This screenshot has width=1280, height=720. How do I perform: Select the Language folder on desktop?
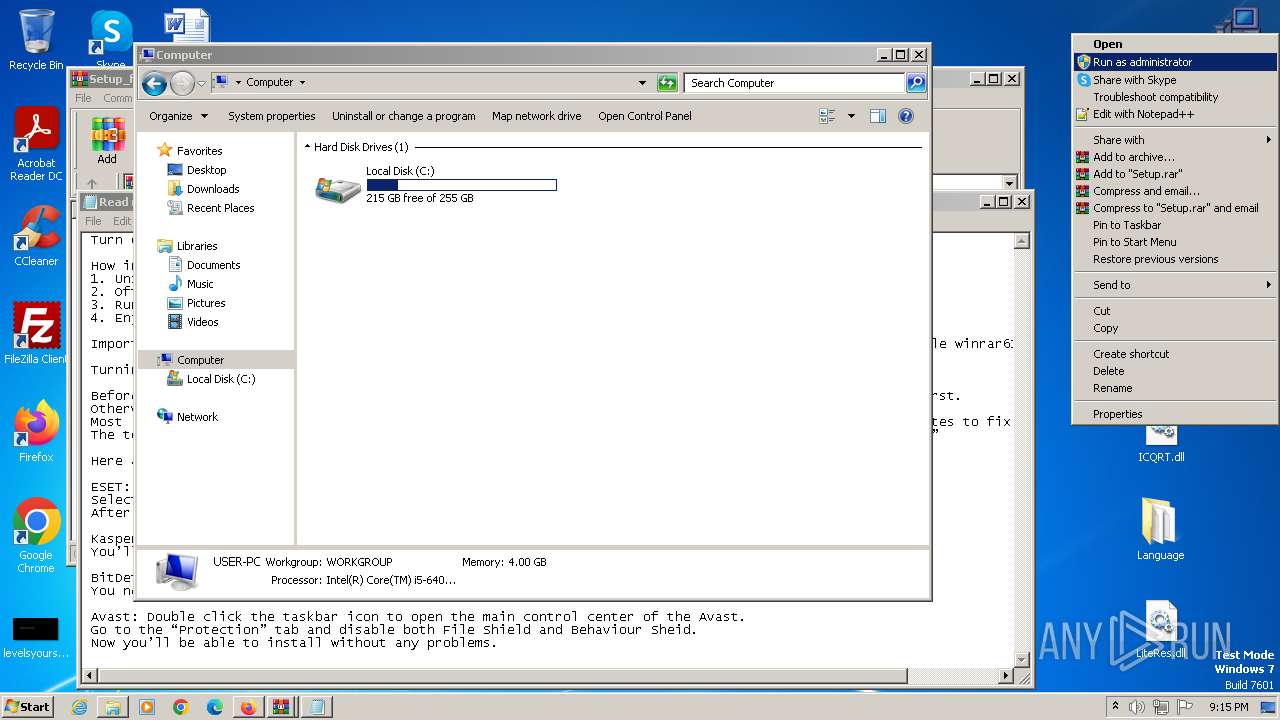tap(1160, 529)
